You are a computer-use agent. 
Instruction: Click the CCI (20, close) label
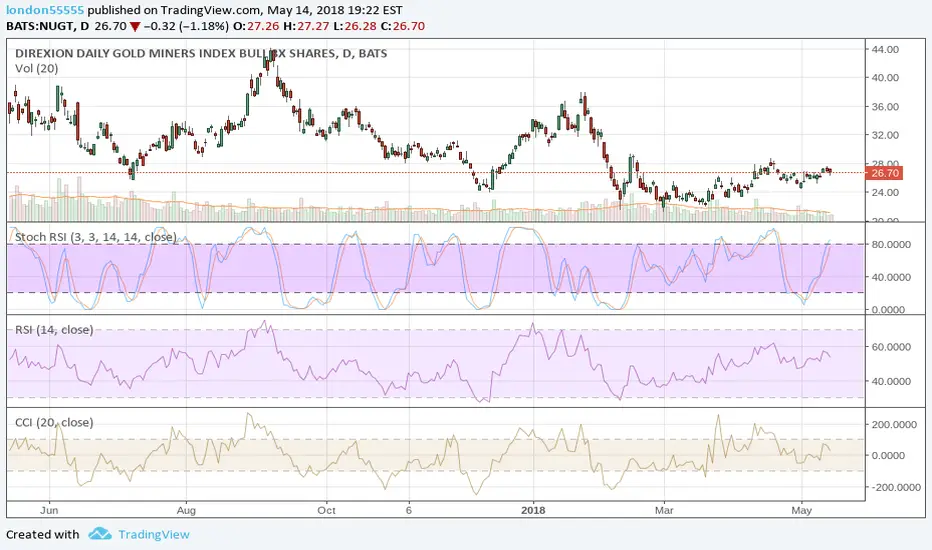54,422
